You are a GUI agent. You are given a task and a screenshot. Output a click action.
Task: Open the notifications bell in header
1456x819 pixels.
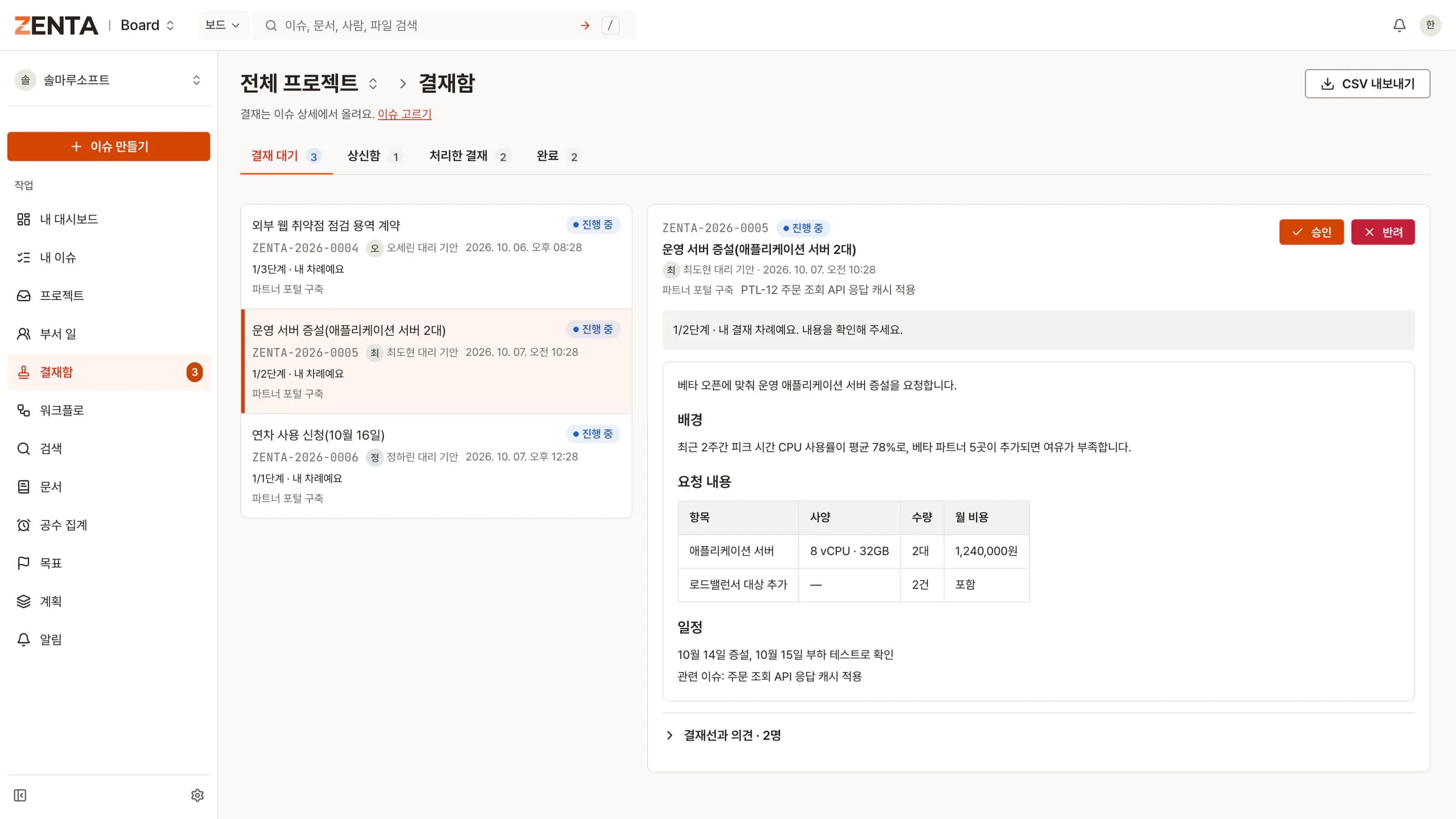click(1399, 25)
